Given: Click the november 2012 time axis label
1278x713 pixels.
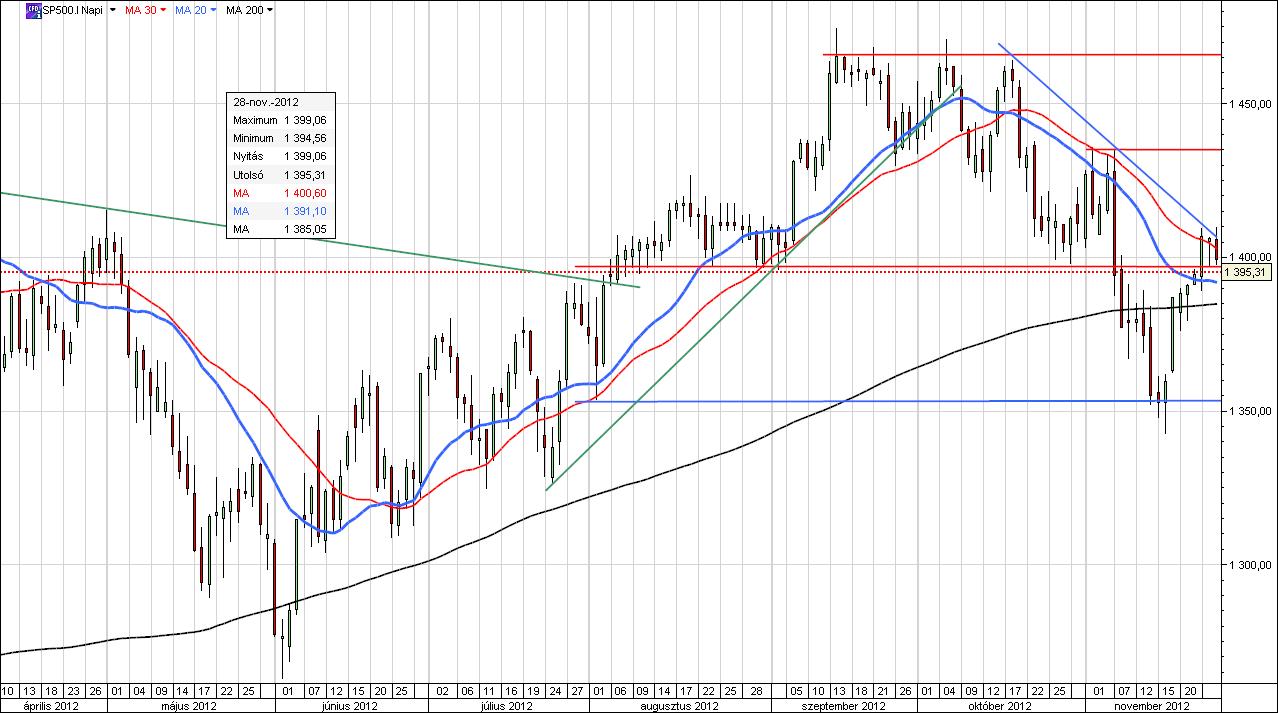Looking at the screenshot, I should pos(1152,706).
